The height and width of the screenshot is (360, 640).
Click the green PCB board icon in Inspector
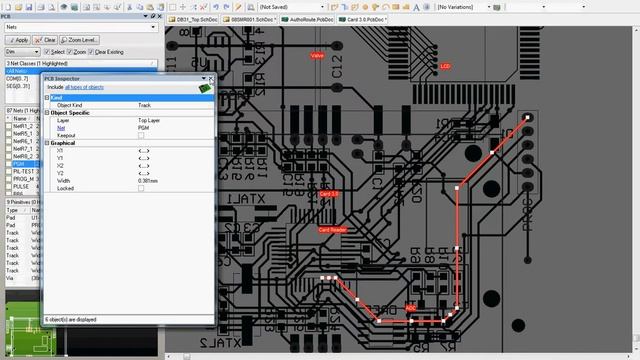[x=204, y=88]
